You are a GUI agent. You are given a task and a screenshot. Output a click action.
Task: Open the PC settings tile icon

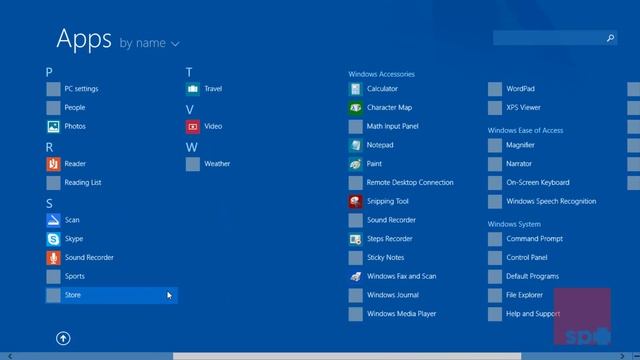coord(53,89)
